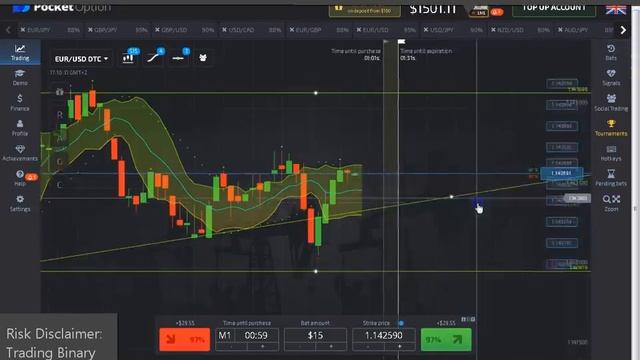This screenshot has width=640, height=360.
Task: Open the Achievements section
Action: (20, 153)
